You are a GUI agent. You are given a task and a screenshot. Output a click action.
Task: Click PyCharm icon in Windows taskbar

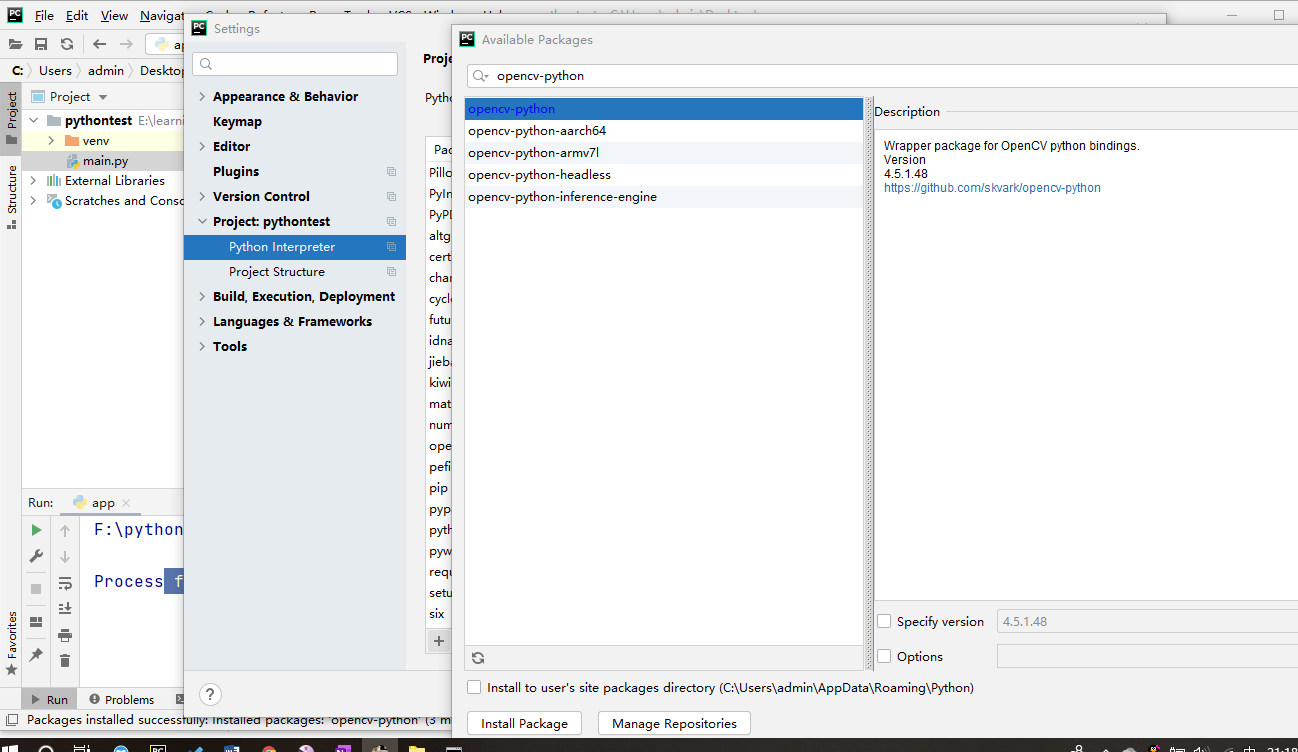pos(158,747)
